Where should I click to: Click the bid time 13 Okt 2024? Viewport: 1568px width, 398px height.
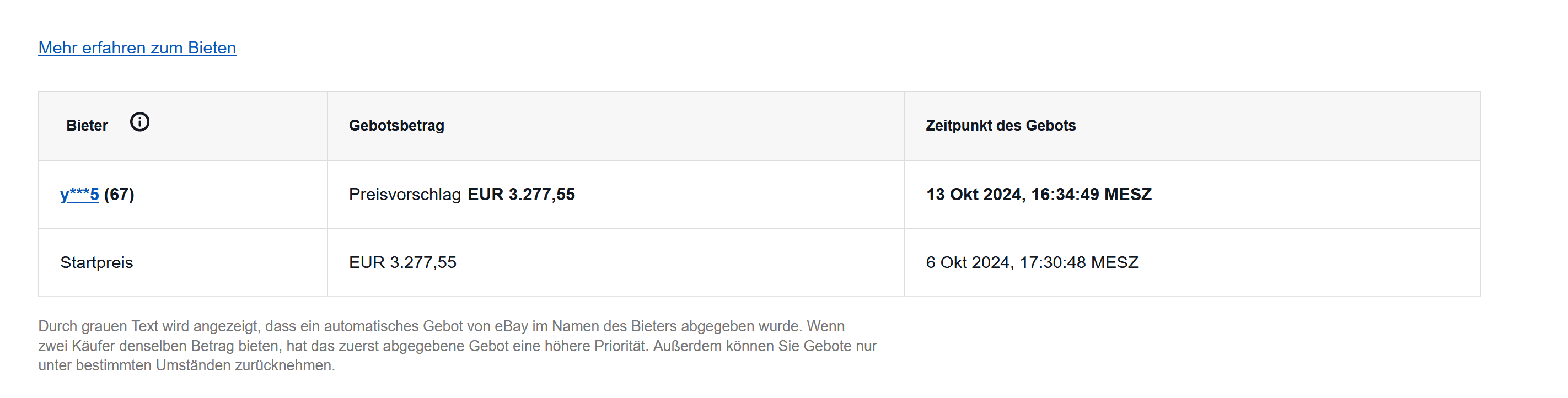coord(976,195)
